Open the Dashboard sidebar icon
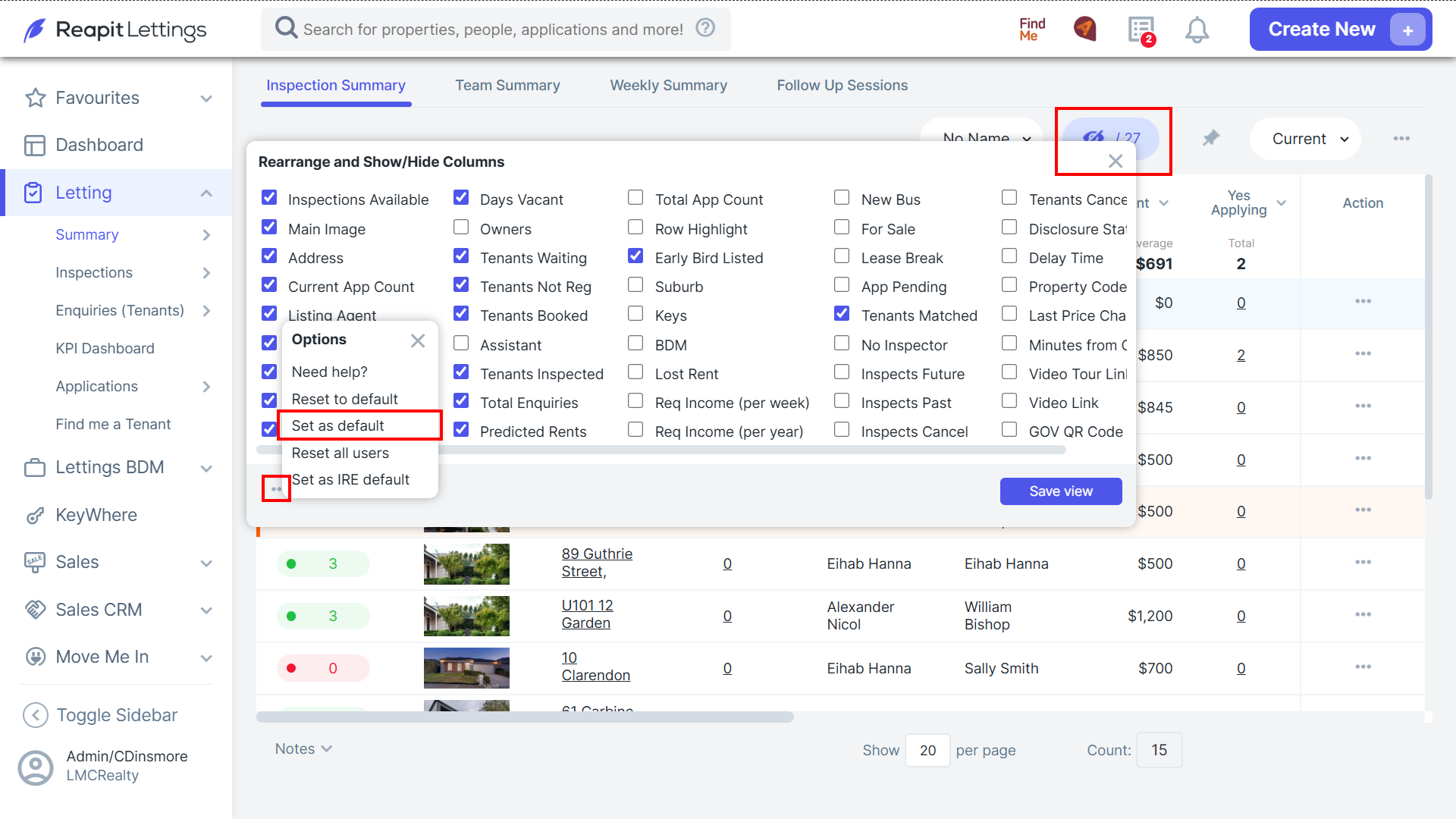The image size is (1456, 819). [35, 145]
